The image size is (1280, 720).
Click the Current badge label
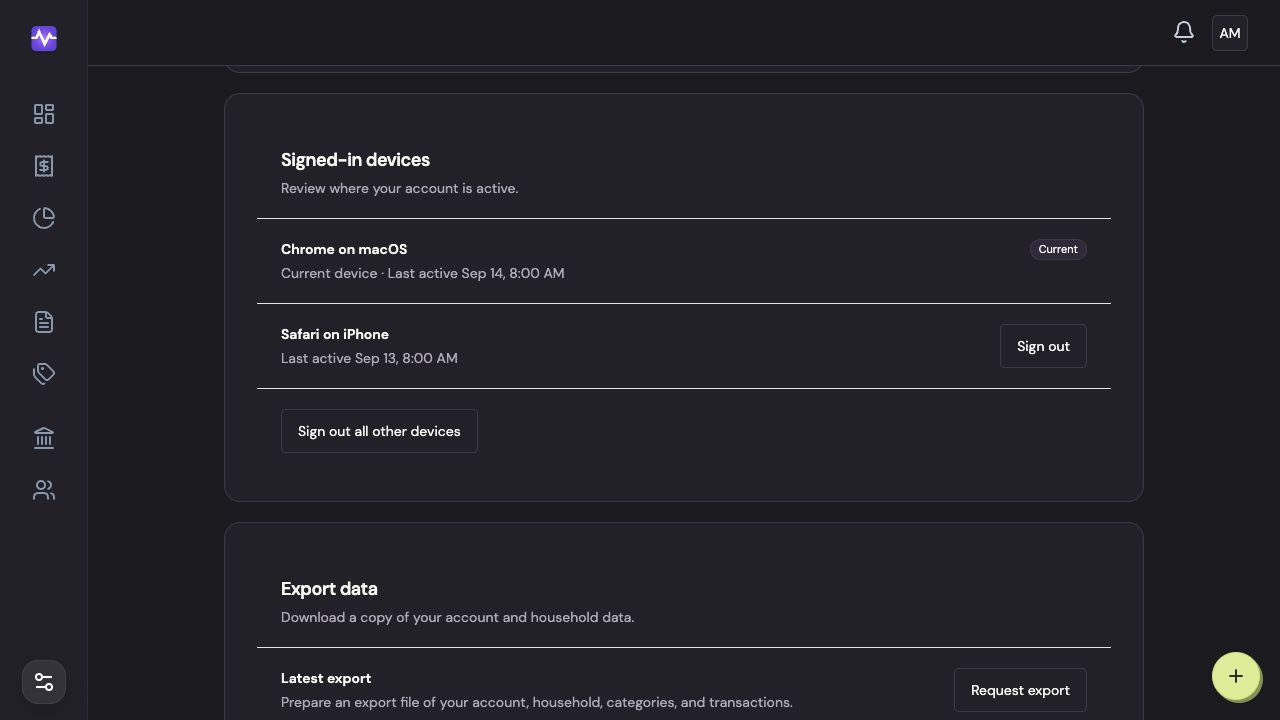(x=1058, y=249)
